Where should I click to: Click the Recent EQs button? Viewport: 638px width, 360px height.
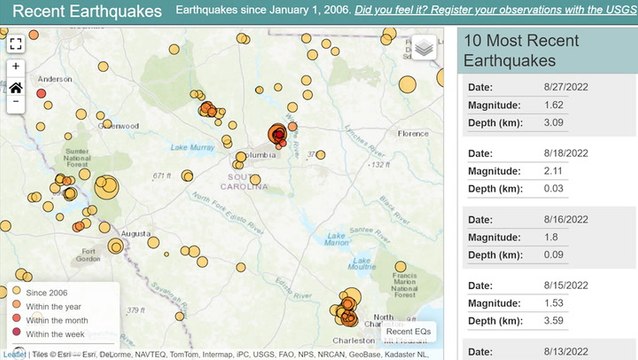pyautogui.click(x=408, y=332)
